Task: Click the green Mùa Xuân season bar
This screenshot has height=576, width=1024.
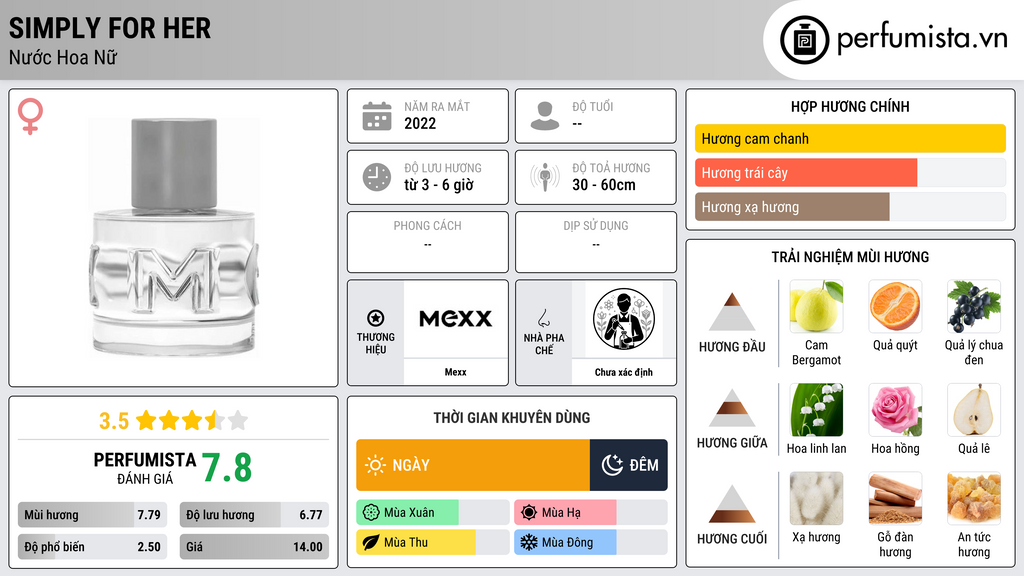Action: (408, 512)
